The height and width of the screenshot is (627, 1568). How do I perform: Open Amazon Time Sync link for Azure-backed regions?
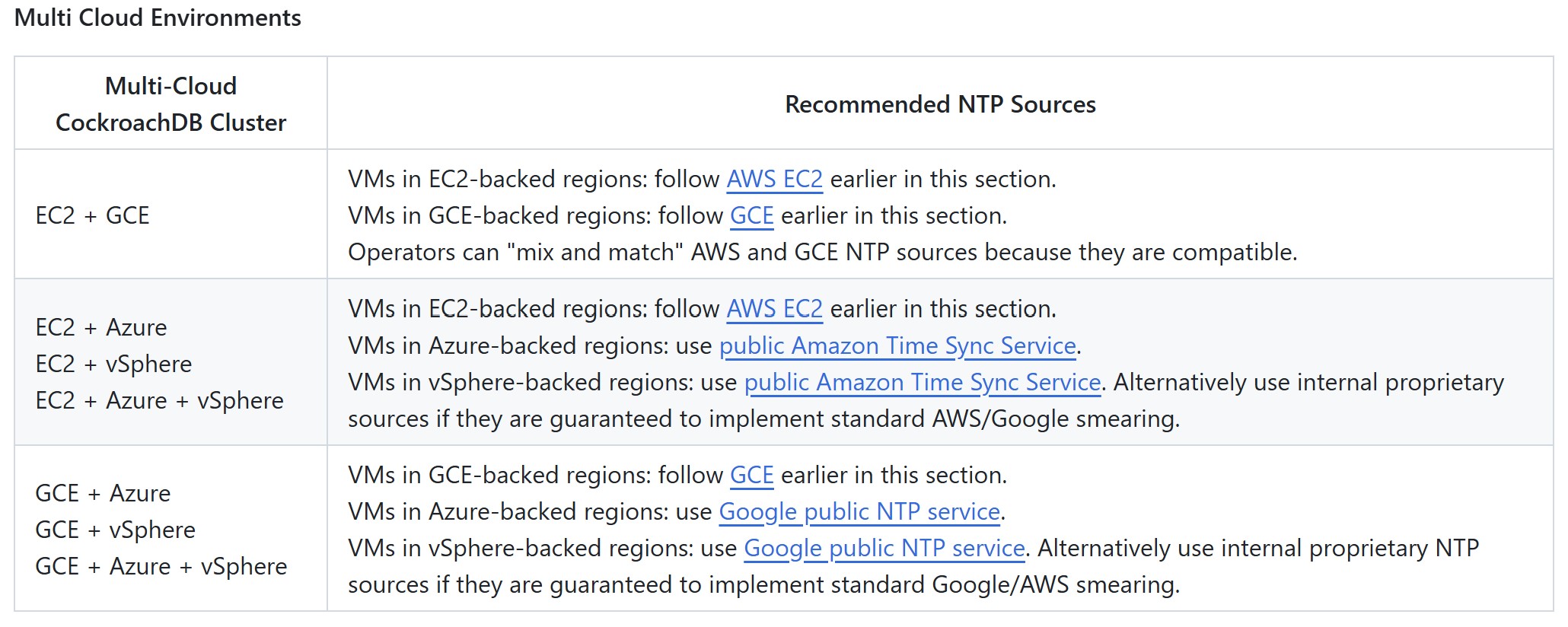point(897,346)
